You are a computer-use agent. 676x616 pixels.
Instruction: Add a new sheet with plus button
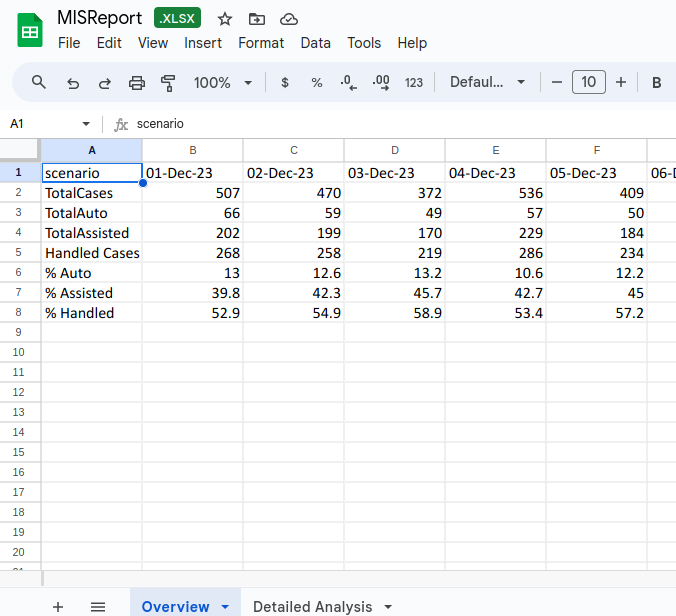pyautogui.click(x=58, y=607)
